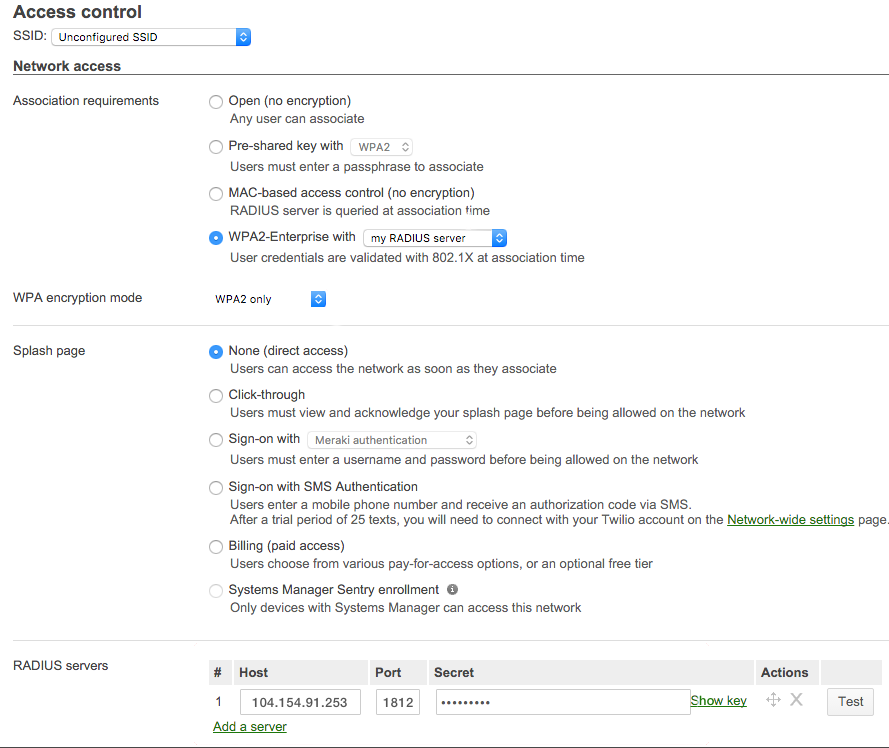
Task: Click the Host input field showing 104.154.91.253
Action: click(300, 701)
